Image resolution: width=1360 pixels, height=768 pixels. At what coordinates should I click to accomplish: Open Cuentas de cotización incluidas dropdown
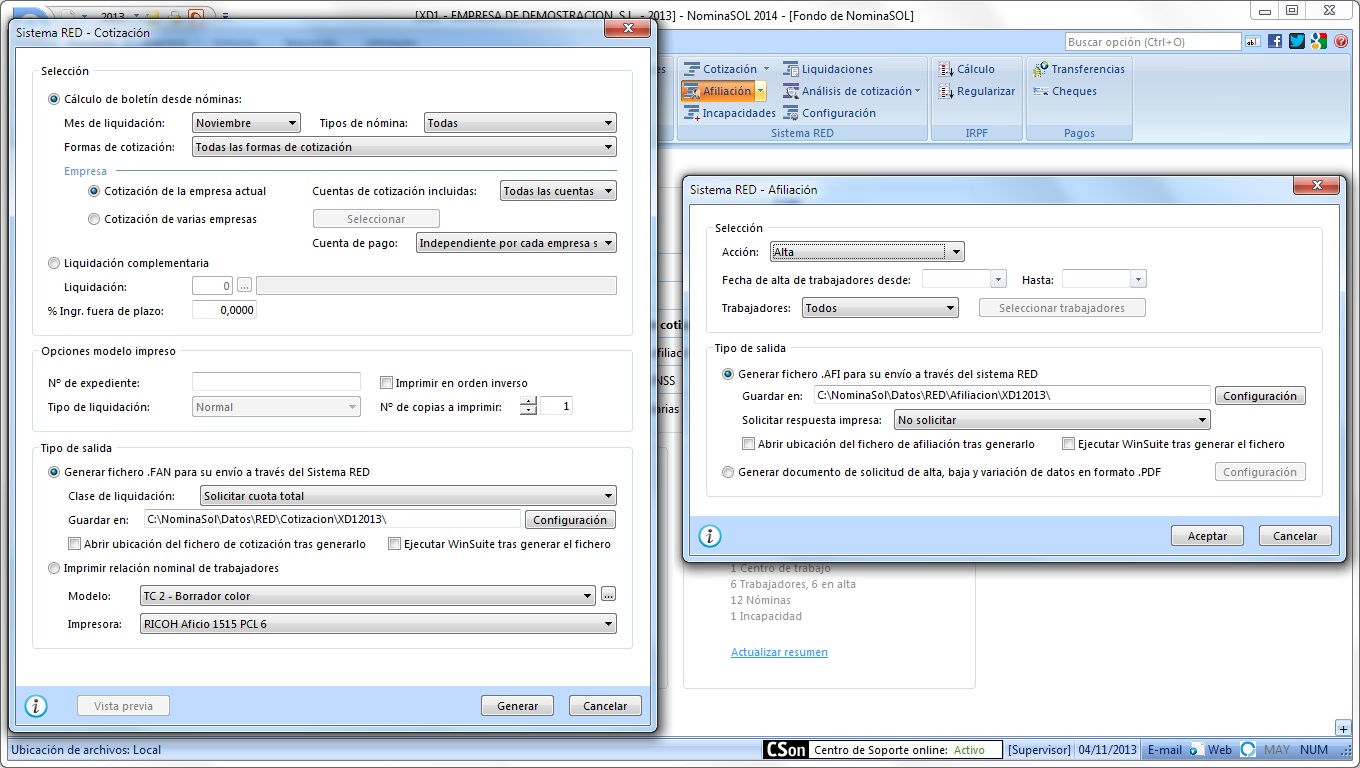tap(558, 191)
